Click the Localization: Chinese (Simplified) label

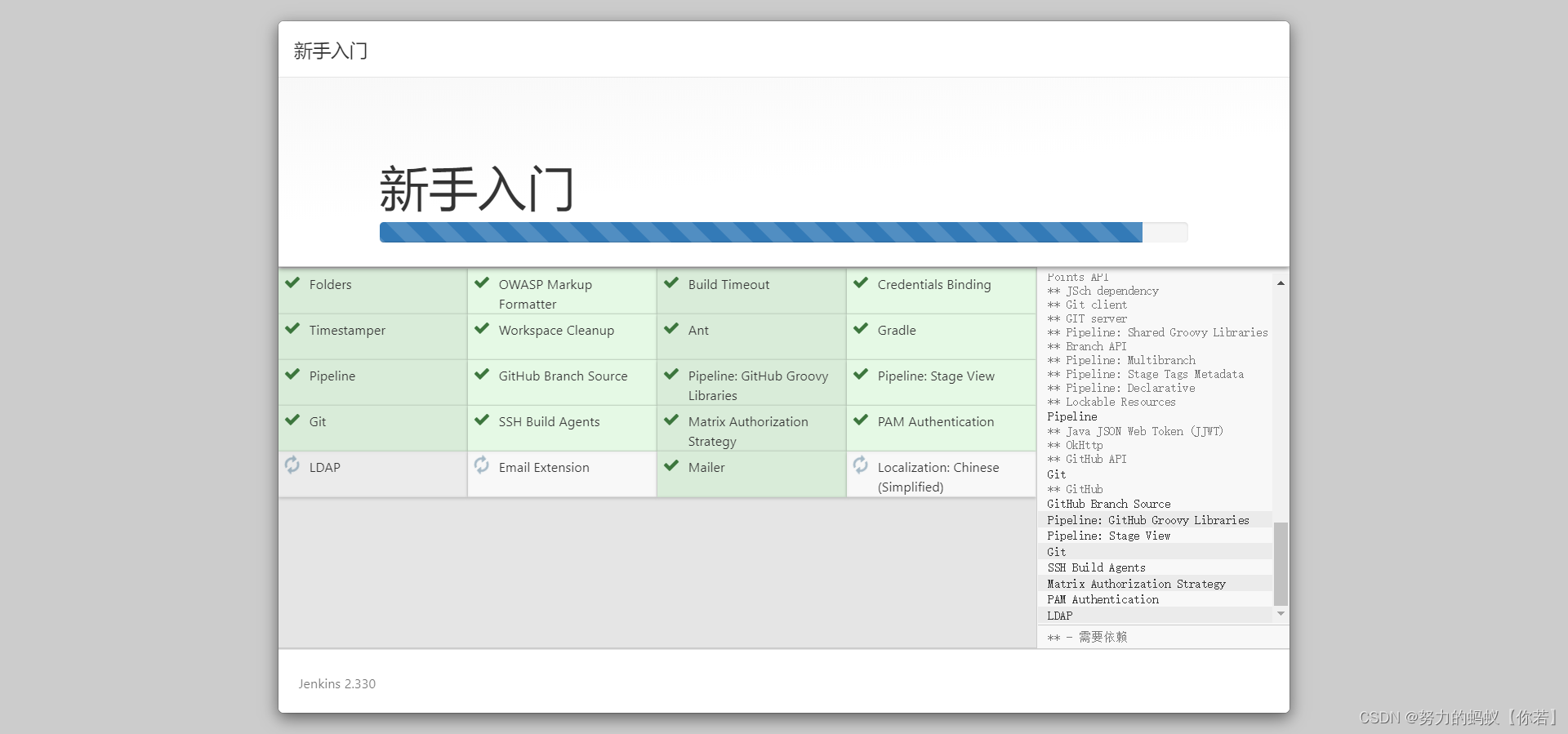coord(938,477)
